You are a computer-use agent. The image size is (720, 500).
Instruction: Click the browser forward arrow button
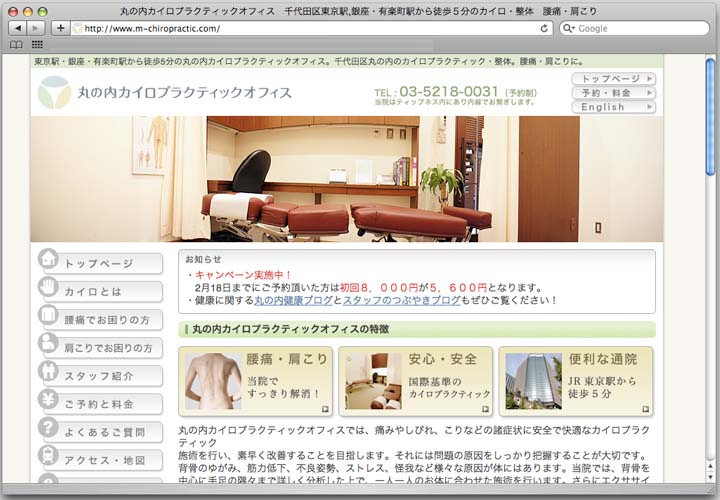click(x=36, y=28)
